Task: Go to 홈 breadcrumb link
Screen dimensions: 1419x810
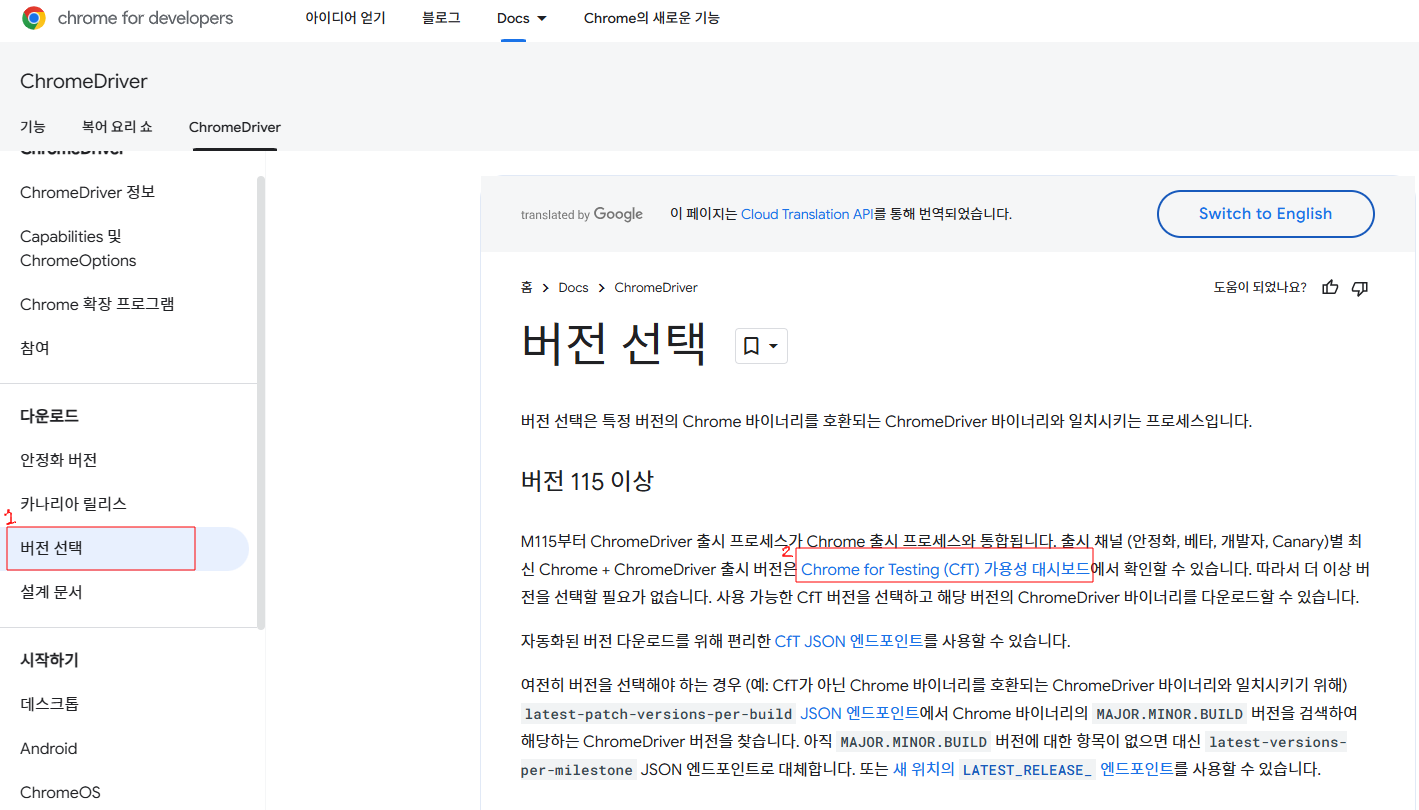Action: (x=527, y=287)
